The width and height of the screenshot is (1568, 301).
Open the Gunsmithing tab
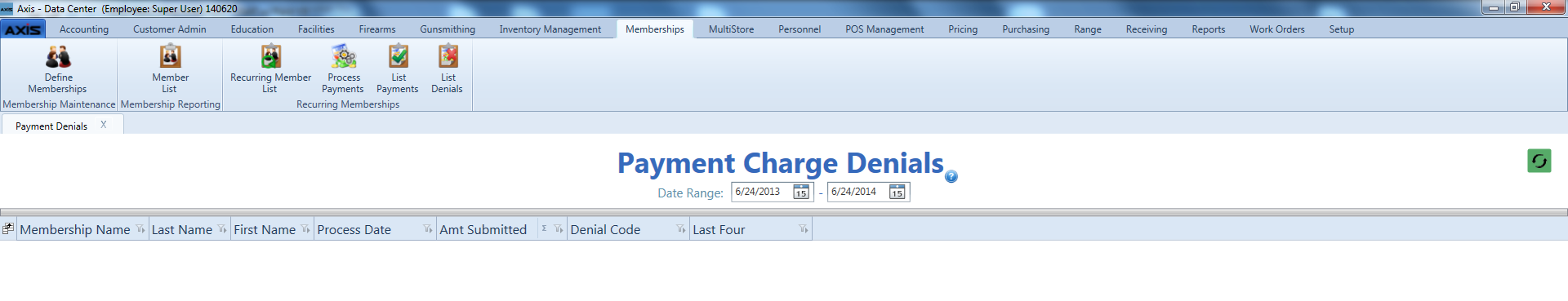click(x=448, y=29)
